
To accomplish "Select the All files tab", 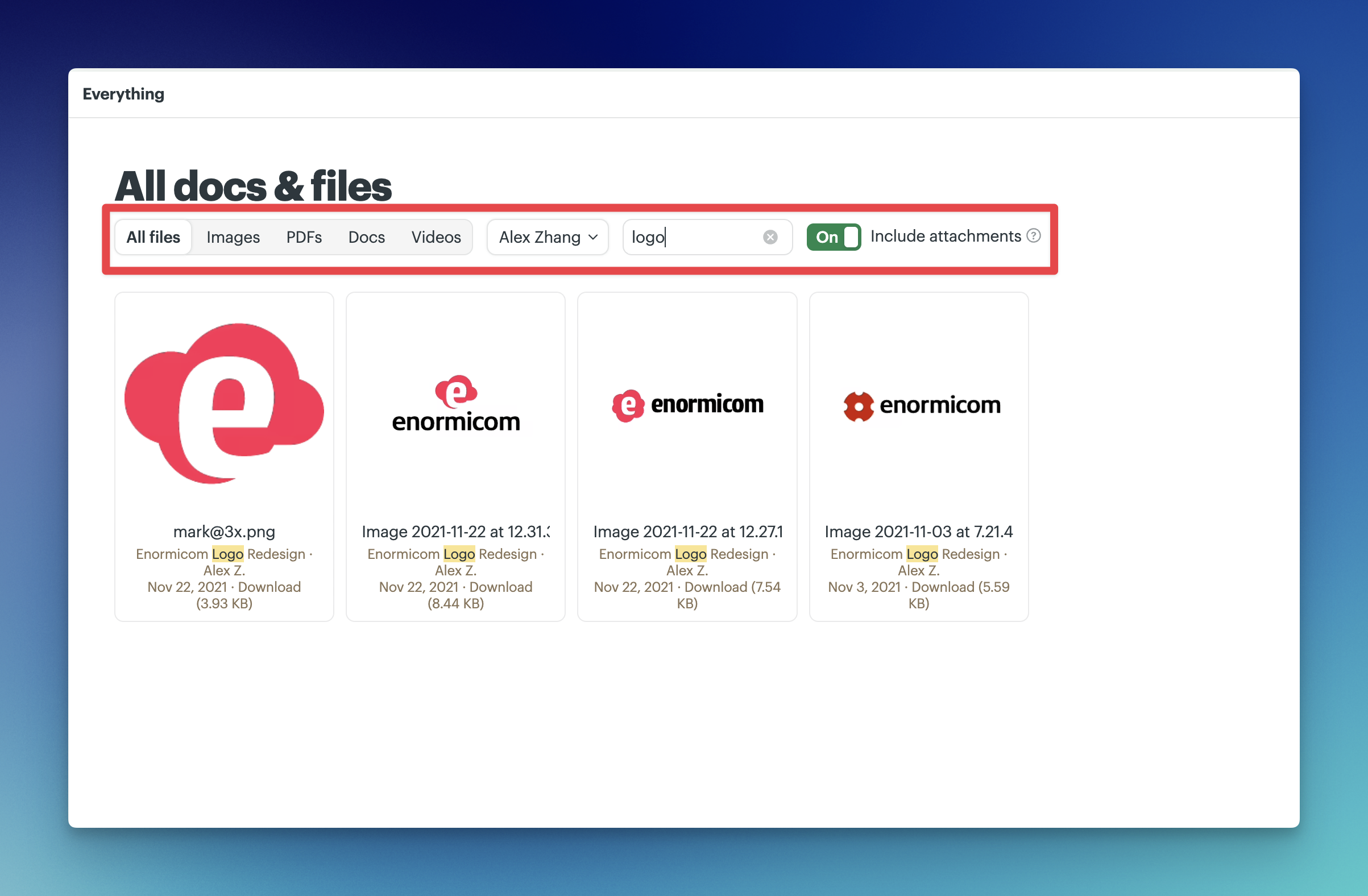I will [x=154, y=237].
